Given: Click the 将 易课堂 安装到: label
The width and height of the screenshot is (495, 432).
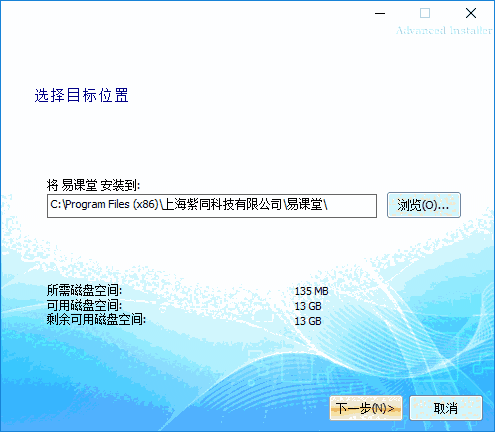Looking at the screenshot, I should coord(94,185).
